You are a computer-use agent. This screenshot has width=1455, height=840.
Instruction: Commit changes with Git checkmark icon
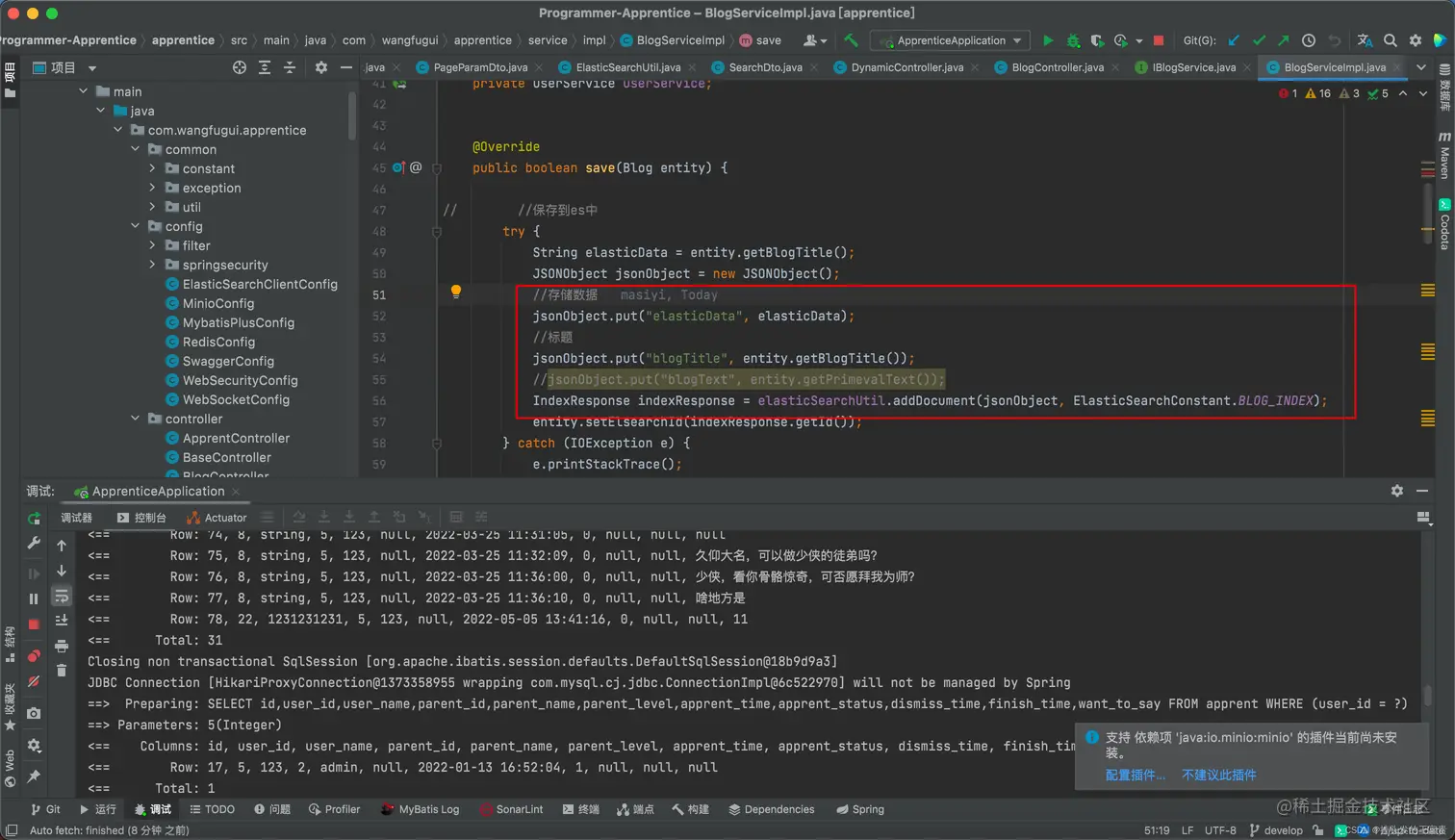1259,40
